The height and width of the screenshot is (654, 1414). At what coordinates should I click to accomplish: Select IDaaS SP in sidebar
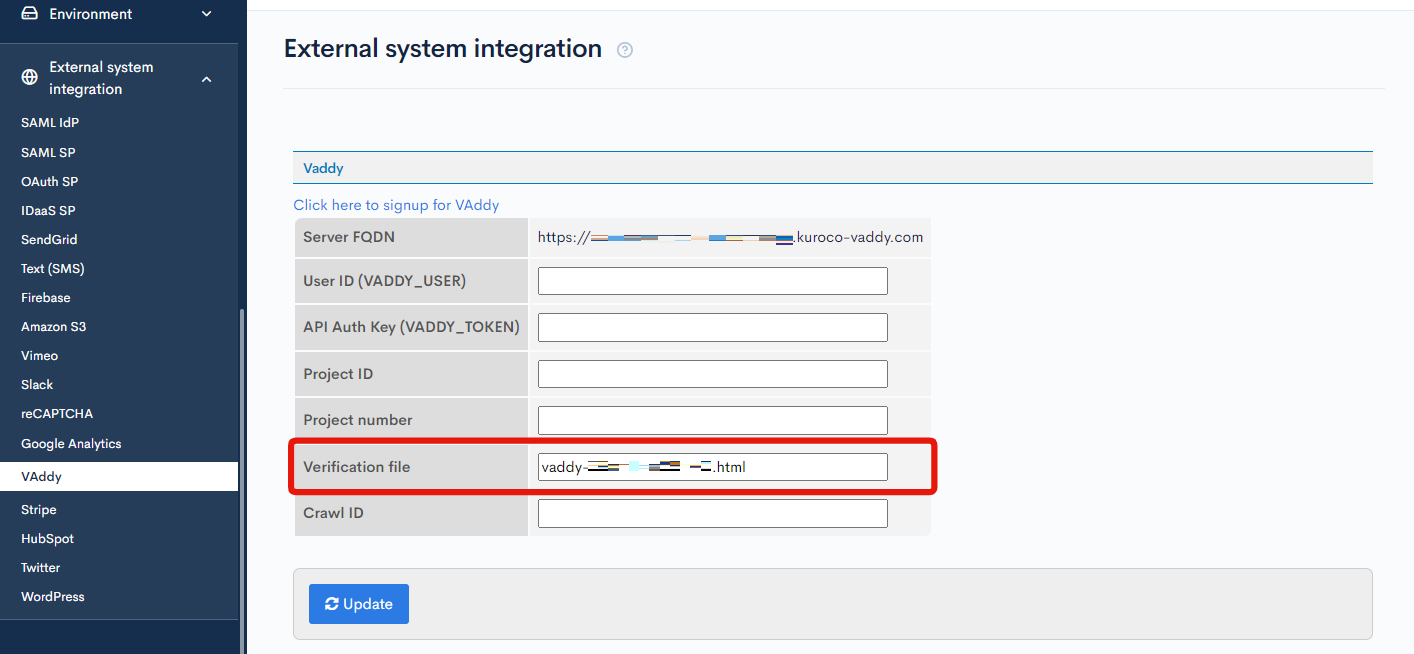coord(48,211)
